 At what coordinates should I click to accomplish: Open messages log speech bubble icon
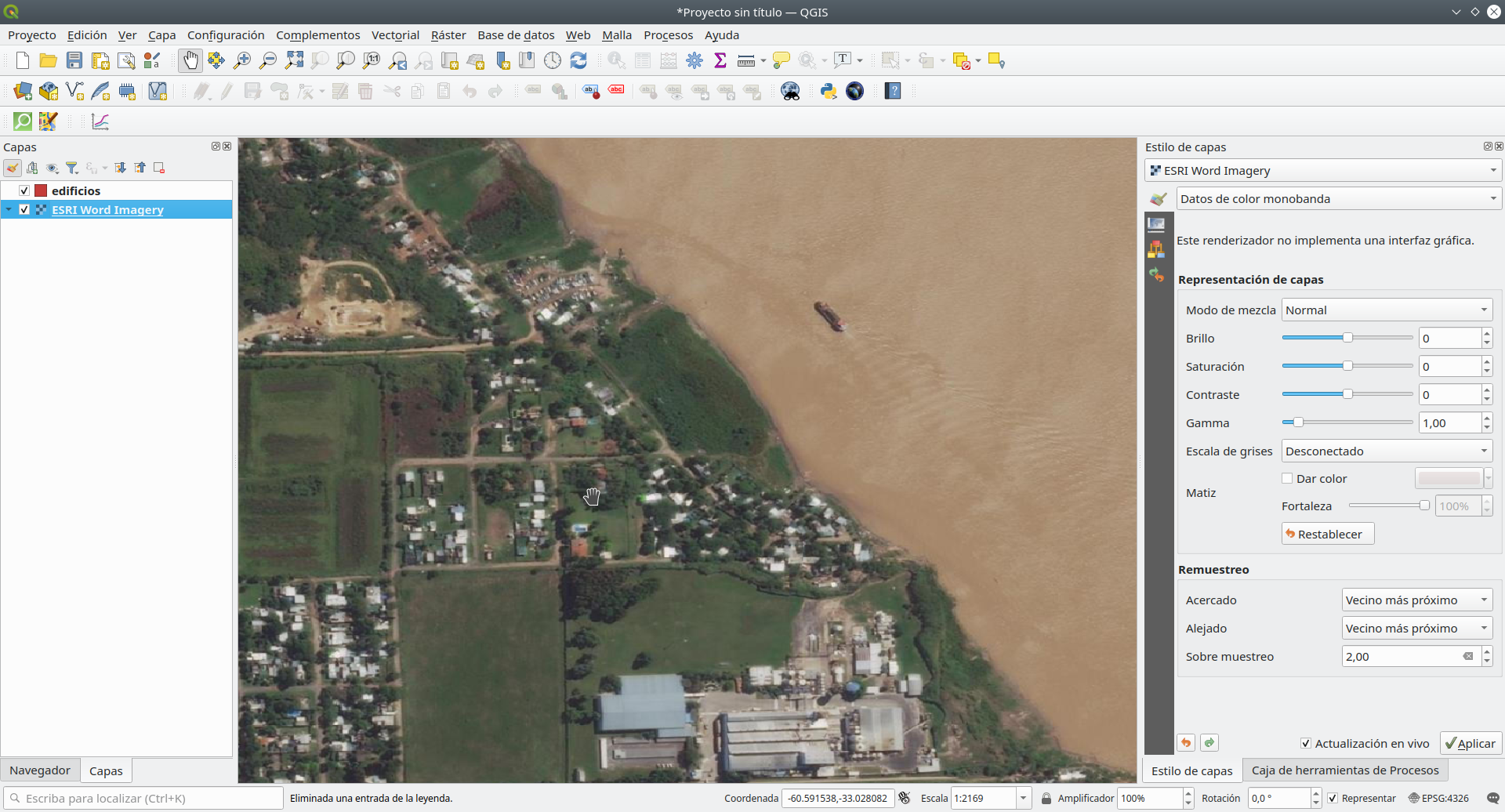click(1493, 798)
